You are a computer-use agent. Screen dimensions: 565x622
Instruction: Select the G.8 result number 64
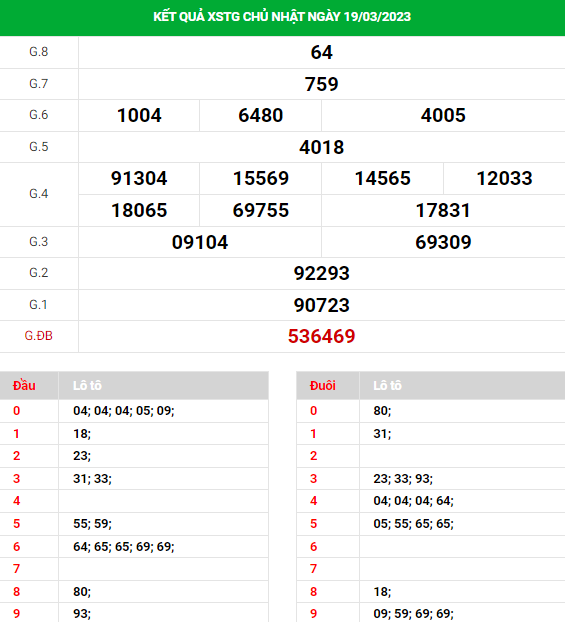coord(321,52)
